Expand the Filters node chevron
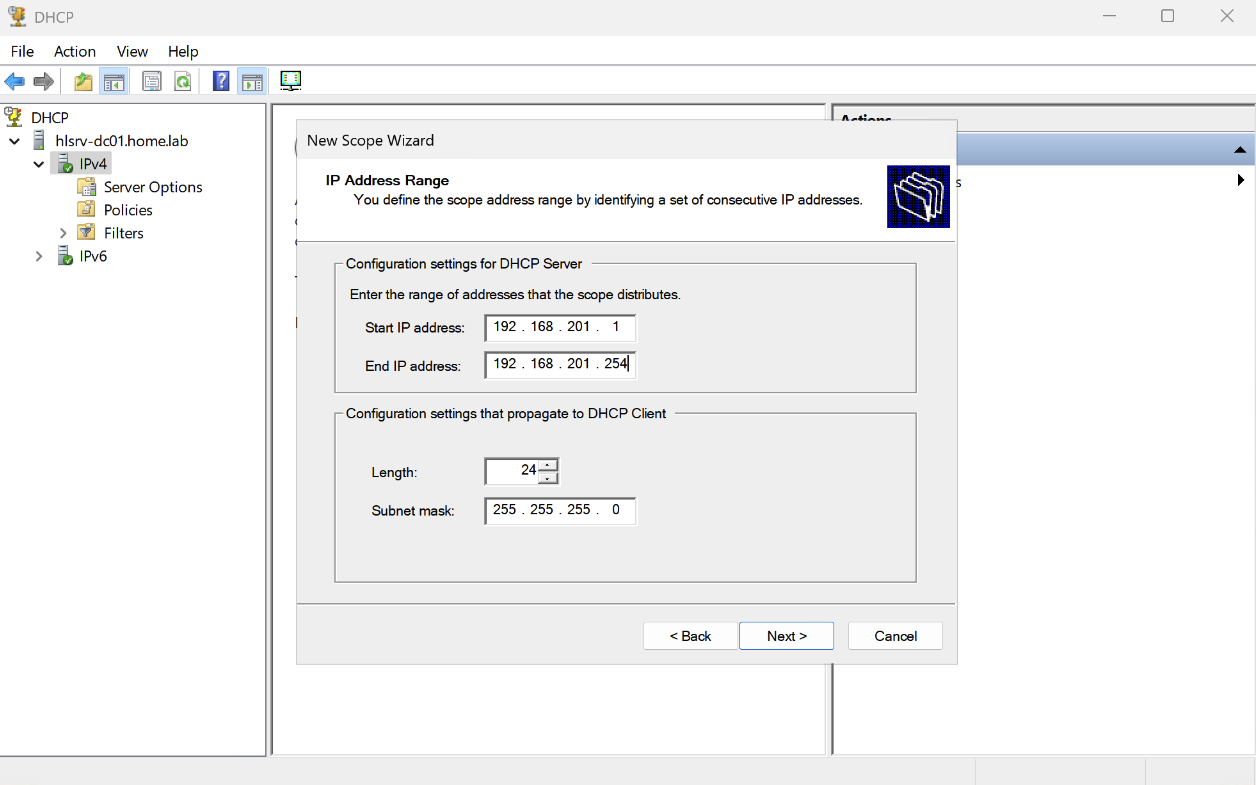This screenshot has width=1256, height=785. 63,233
